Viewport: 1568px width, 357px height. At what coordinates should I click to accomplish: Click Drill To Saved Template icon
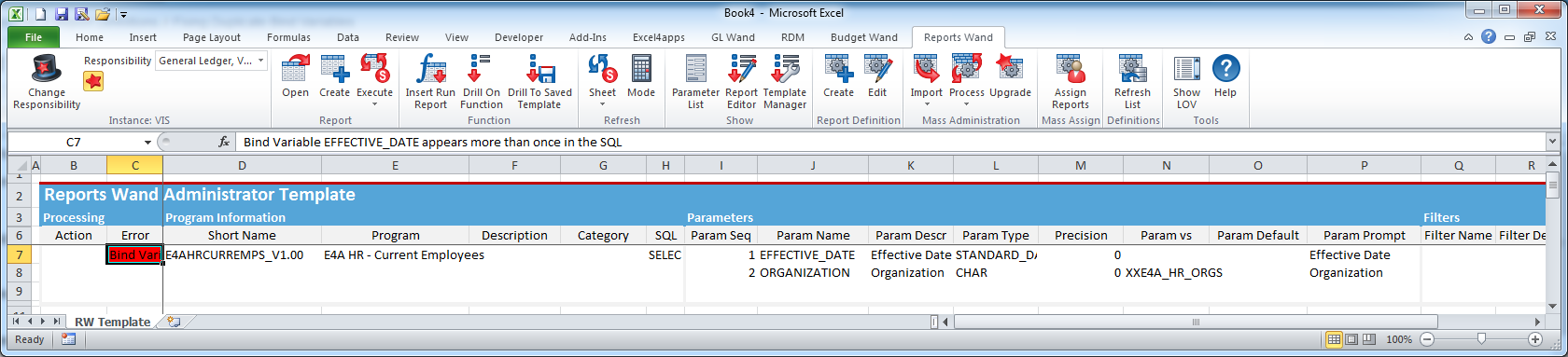click(x=539, y=69)
